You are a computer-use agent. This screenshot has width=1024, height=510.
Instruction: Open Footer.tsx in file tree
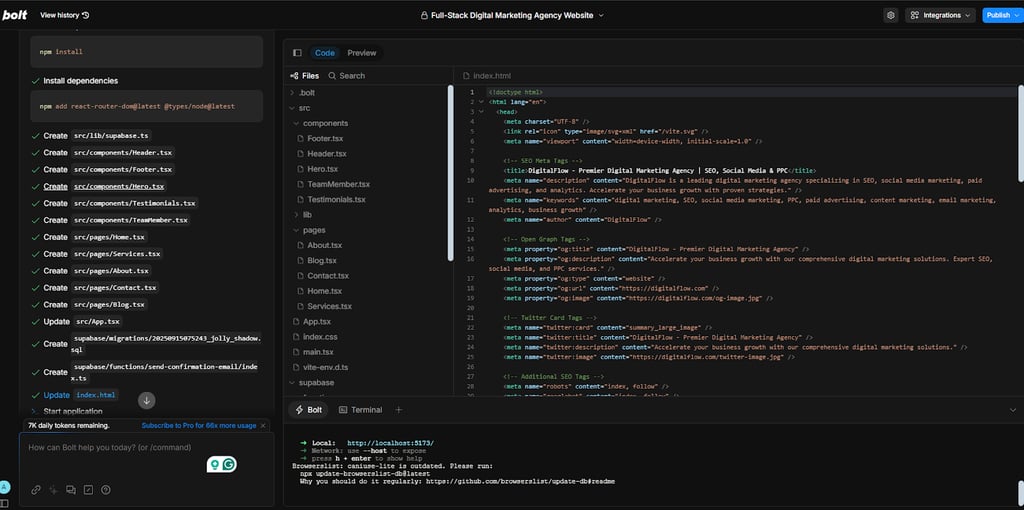[325, 138]
